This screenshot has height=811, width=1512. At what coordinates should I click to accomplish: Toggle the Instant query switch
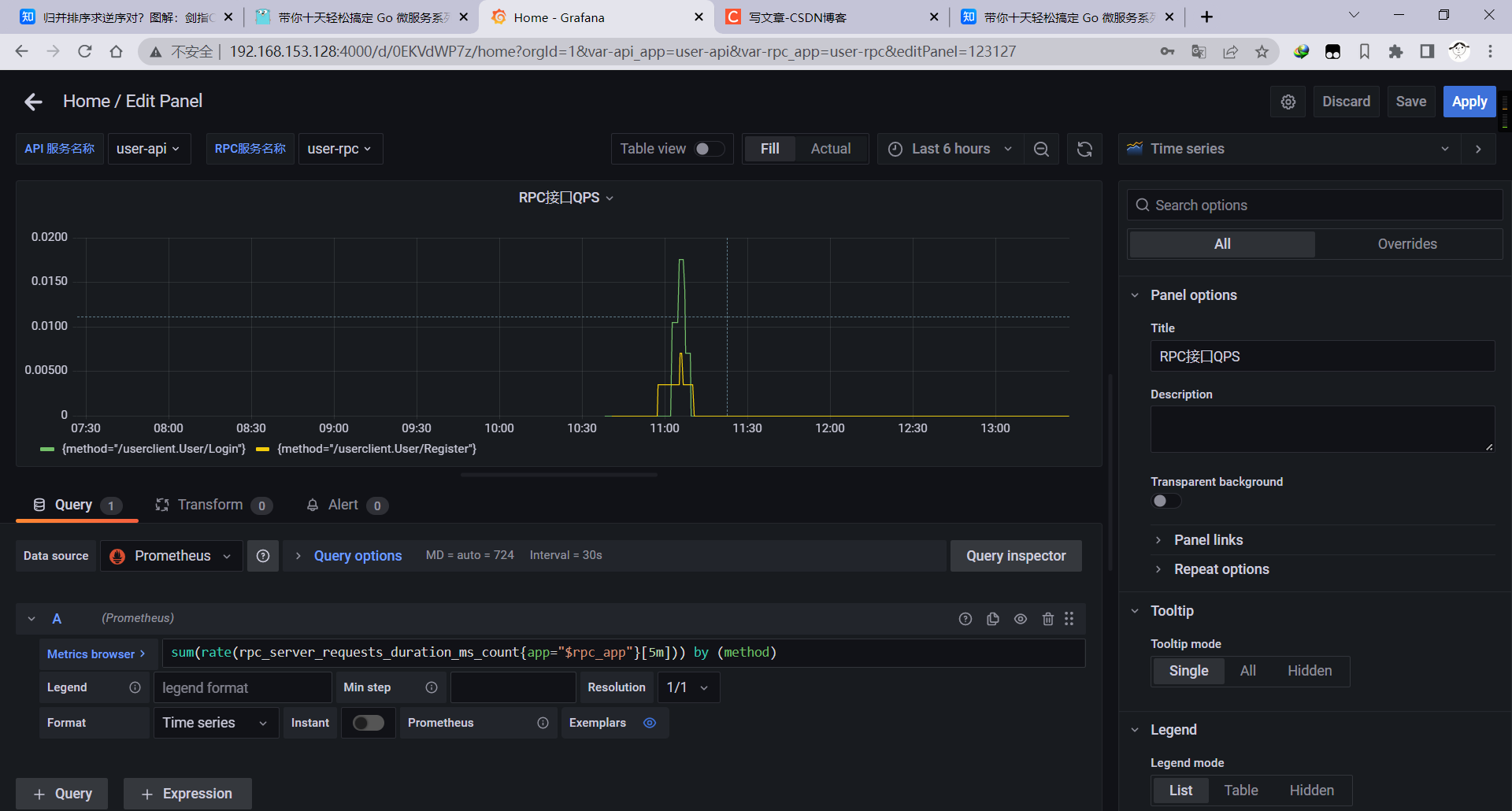(x=369, y=723)
